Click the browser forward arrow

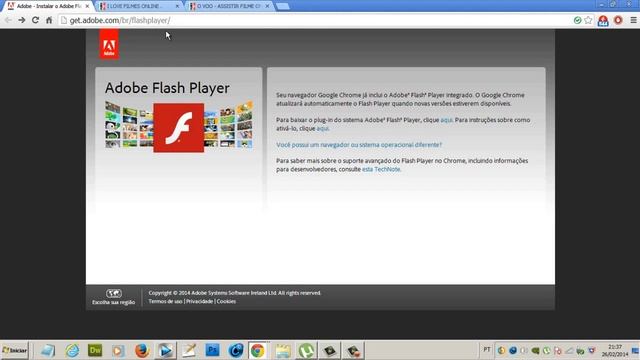pyautogui.click(x=22, y=20)
